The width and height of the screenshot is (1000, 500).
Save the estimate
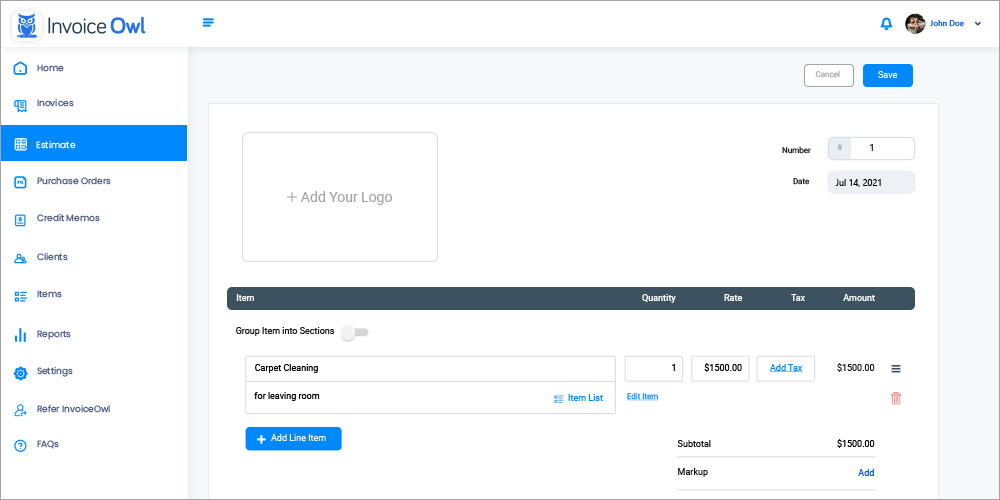point(887,75)
